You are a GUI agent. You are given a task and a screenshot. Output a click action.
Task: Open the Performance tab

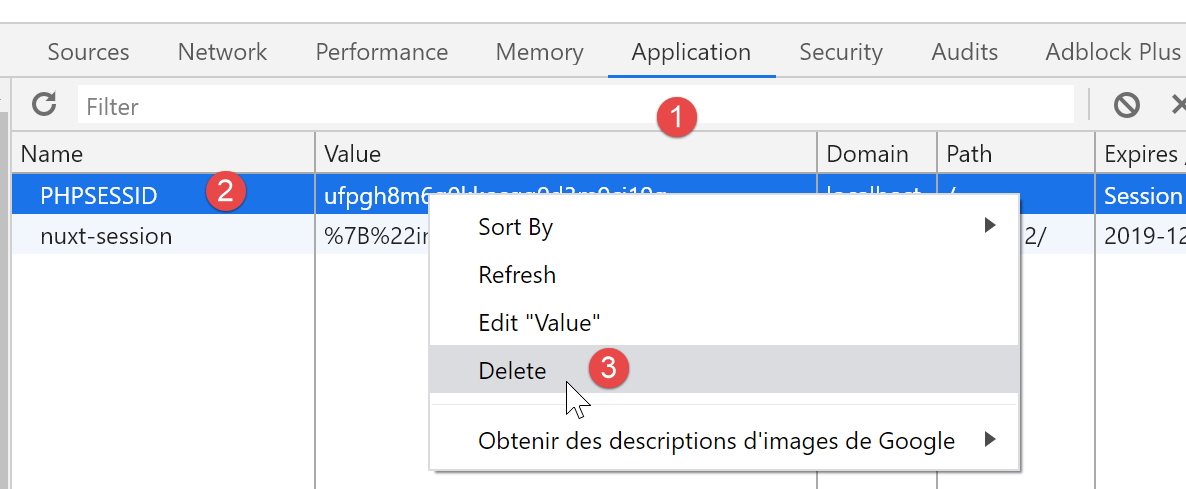[x=381, y=52]
